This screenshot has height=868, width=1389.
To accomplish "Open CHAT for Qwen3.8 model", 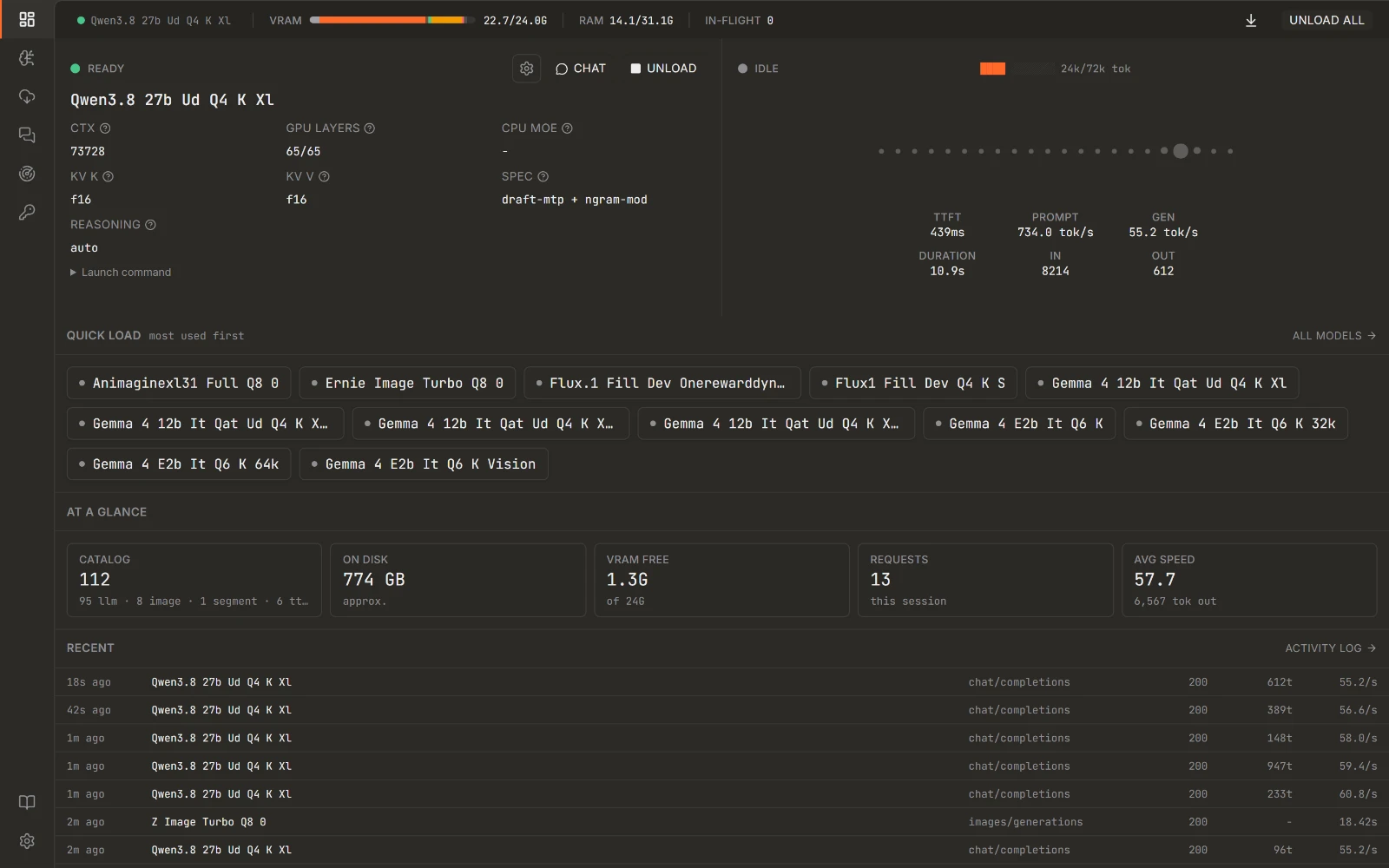I will (x=581, y=69).
